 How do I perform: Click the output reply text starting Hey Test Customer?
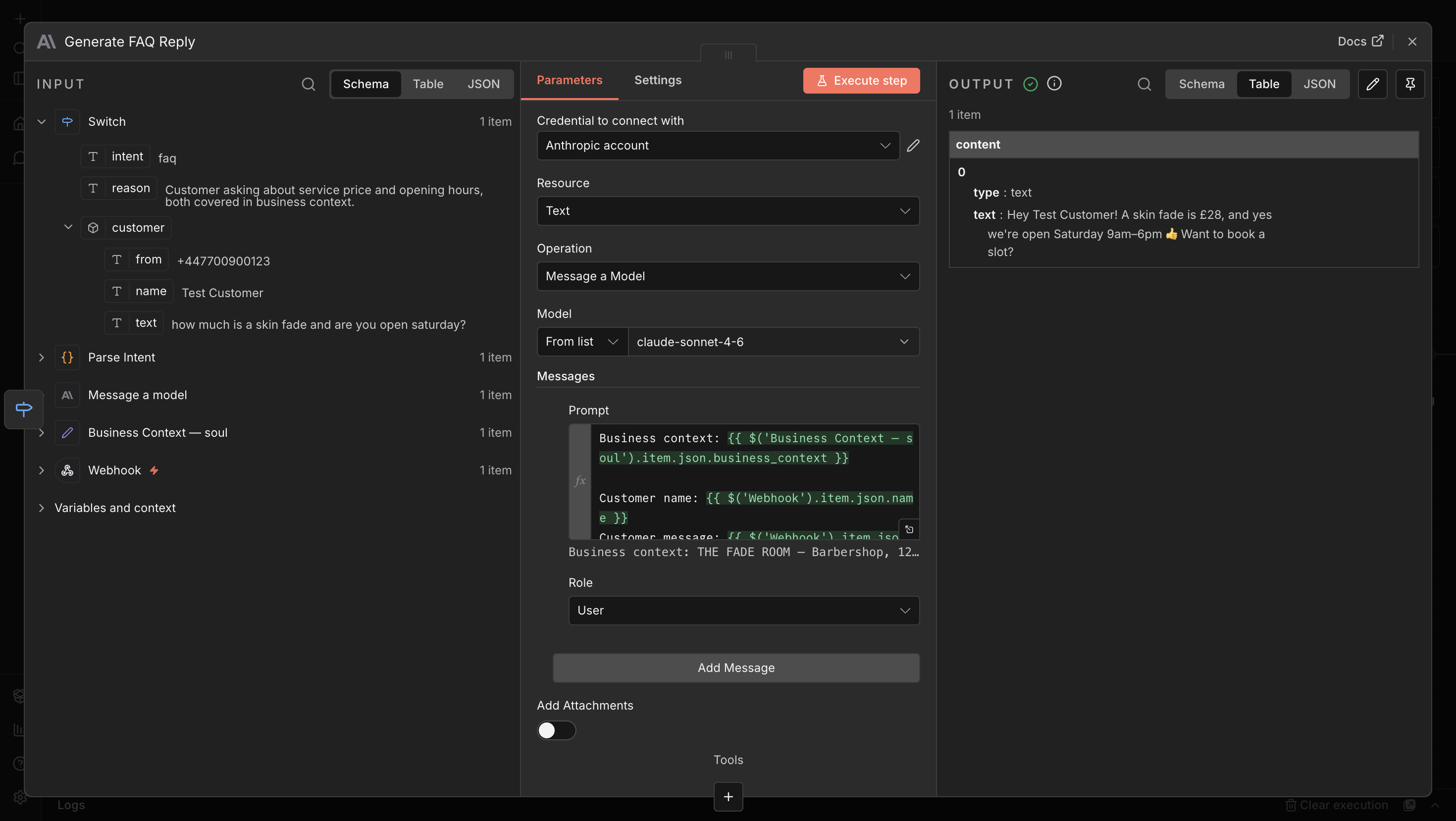coord(1129,233)
